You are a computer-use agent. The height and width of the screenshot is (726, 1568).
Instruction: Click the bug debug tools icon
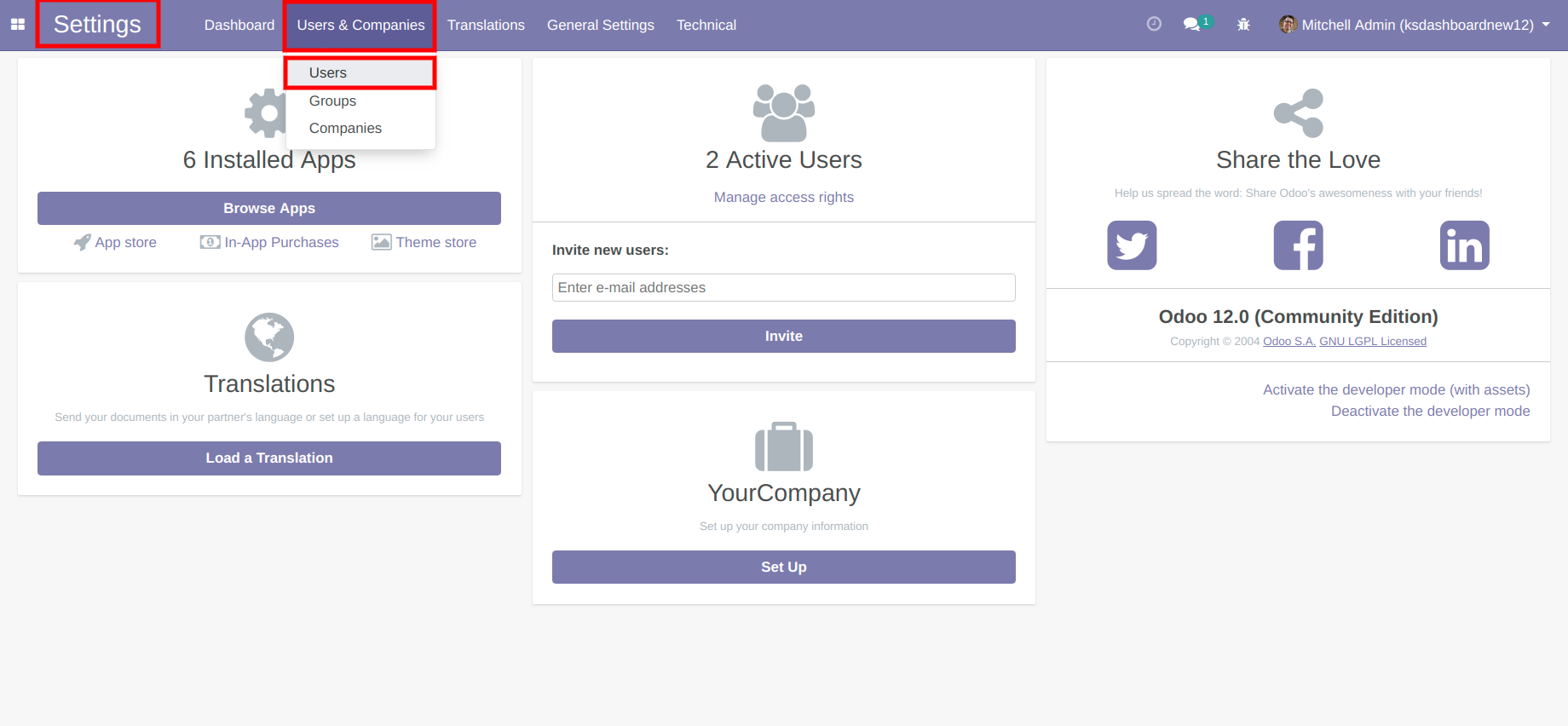pos(1243,25)
